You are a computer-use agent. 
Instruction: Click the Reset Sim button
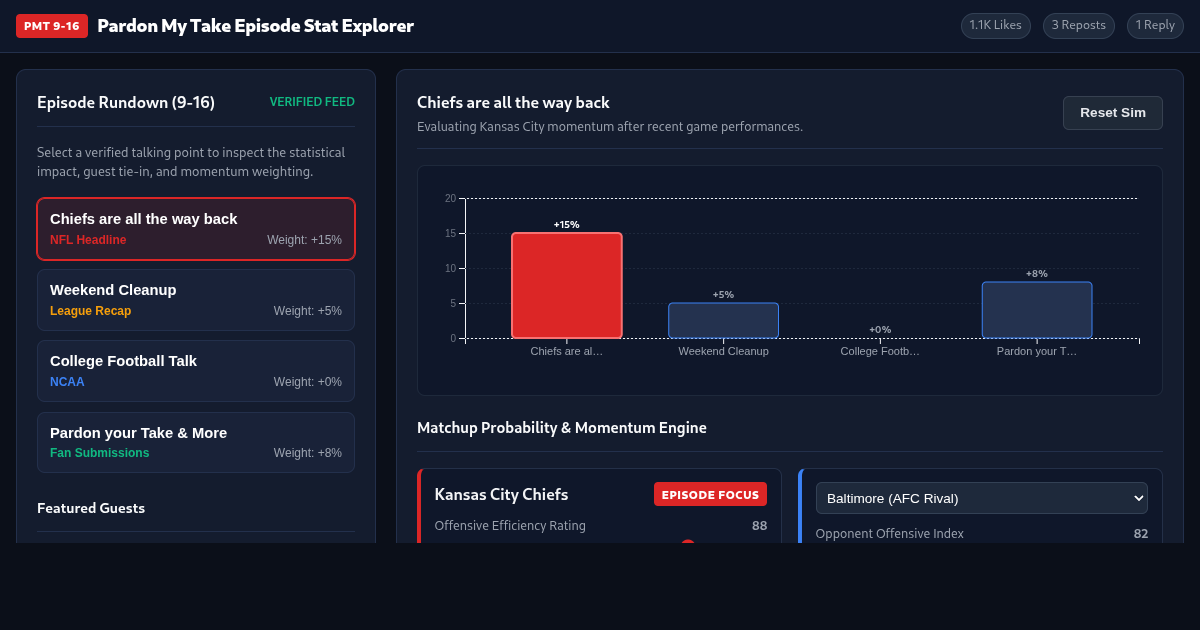[1112, 113]
